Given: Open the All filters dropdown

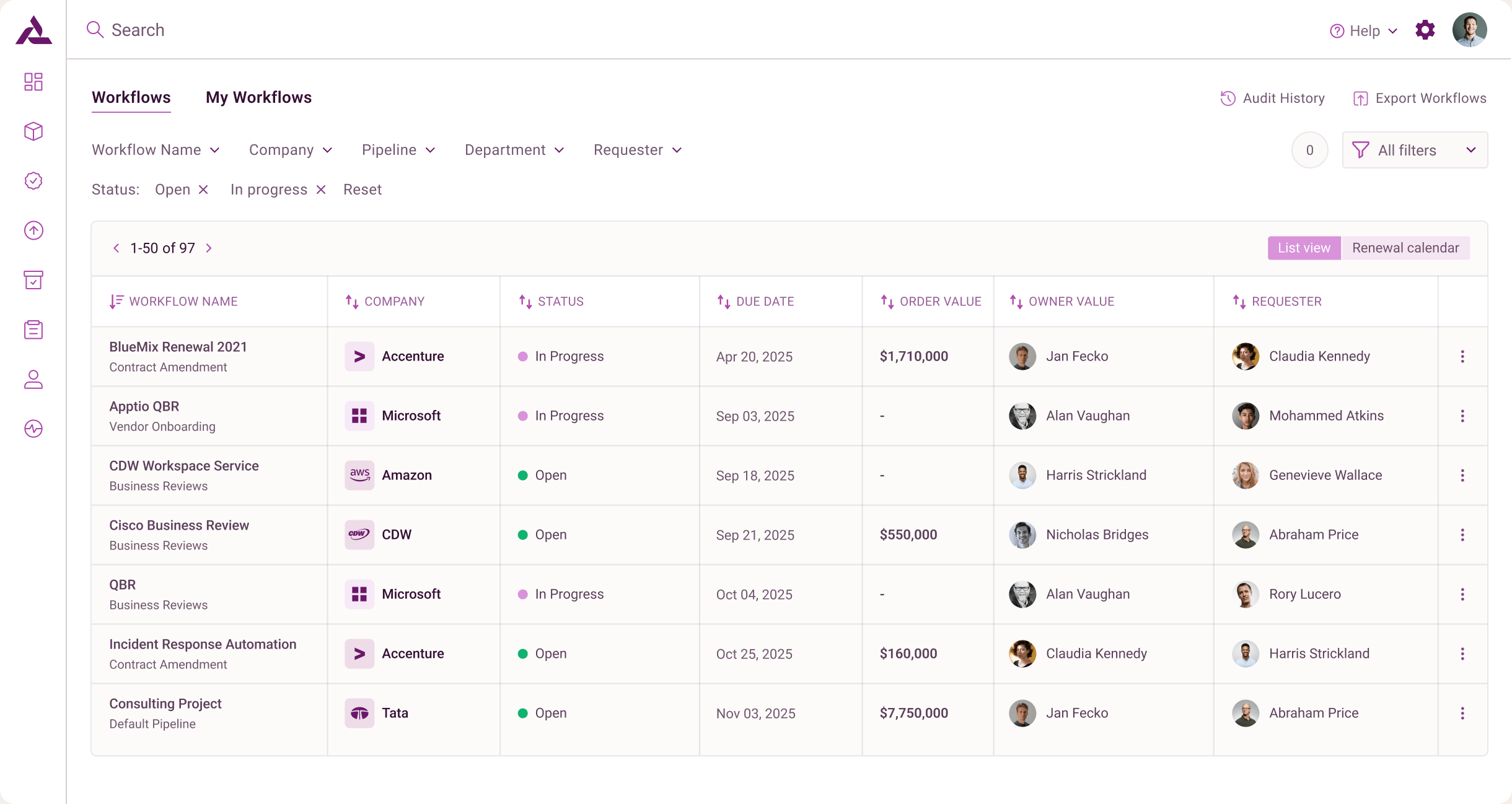Looking at the screenshot, I should click(1415, 150).
